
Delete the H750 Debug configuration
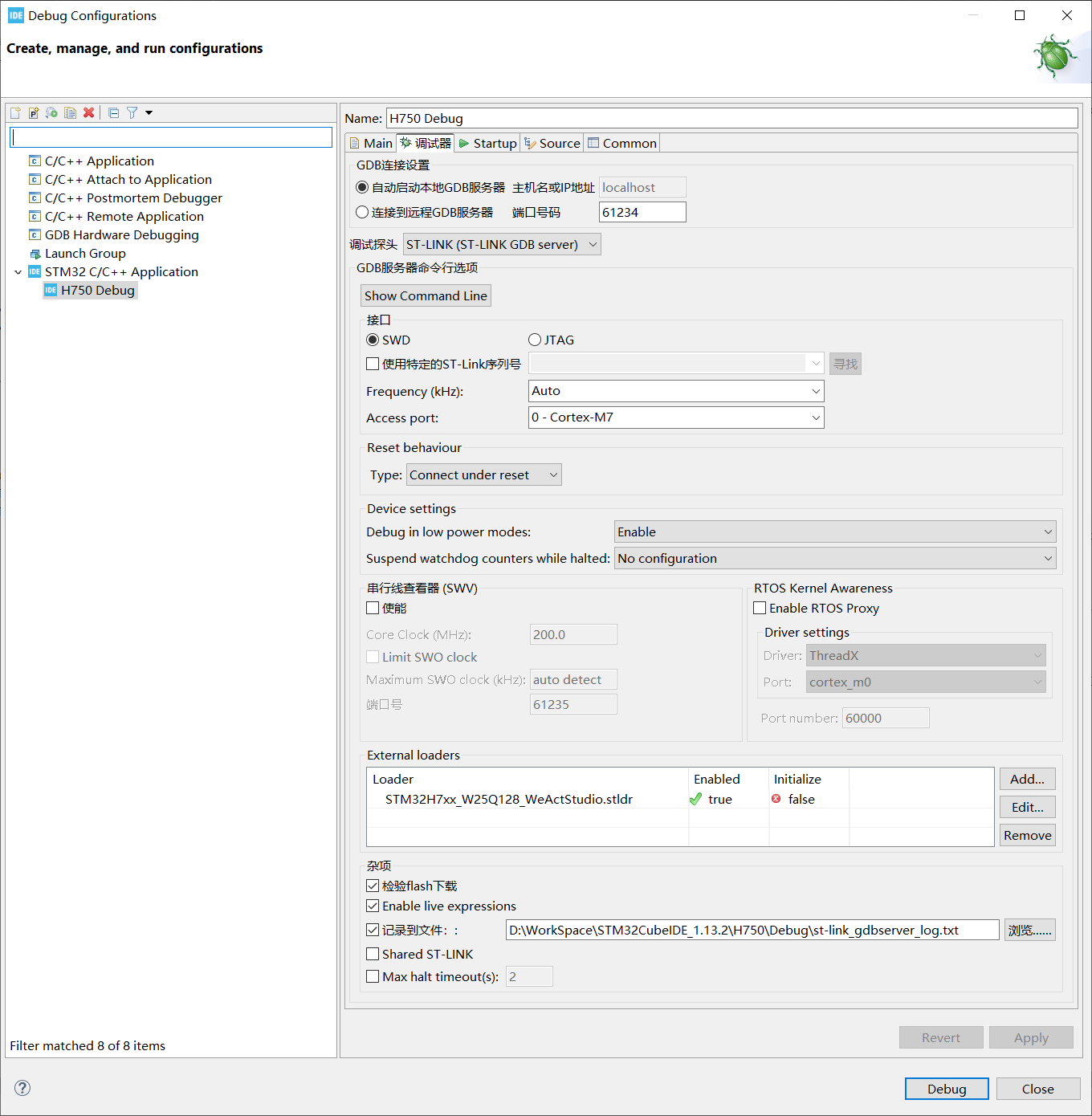[88, 112]
